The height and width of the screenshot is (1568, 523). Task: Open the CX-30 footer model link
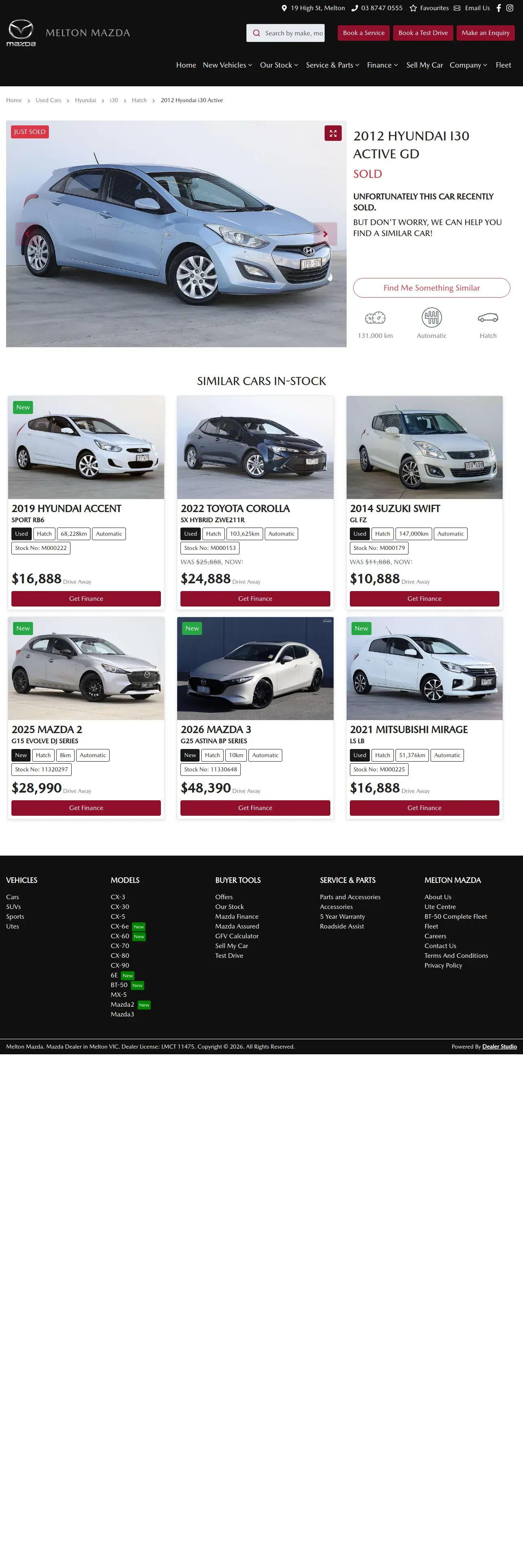tap(120, 907)
